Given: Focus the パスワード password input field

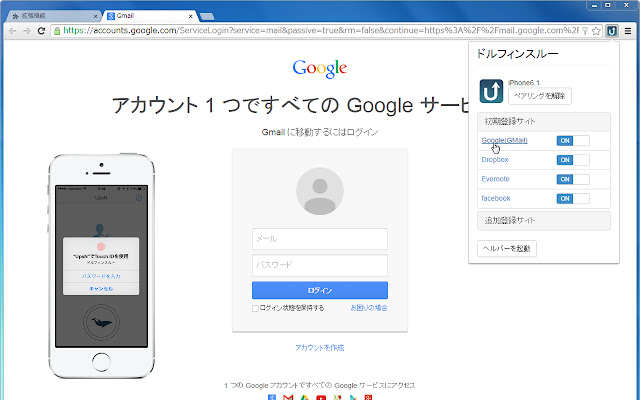Looking at the screenshot, I should tap(320, 265).
